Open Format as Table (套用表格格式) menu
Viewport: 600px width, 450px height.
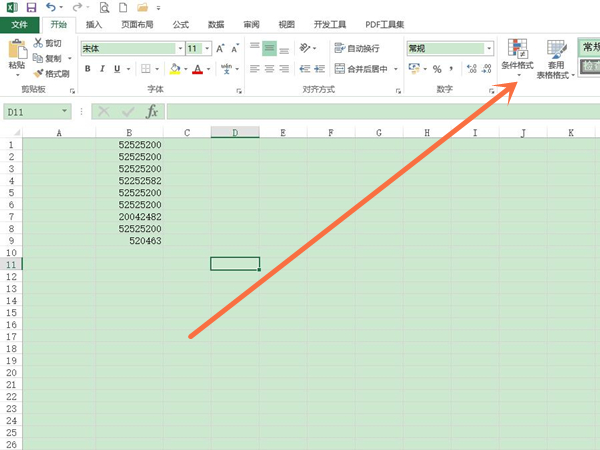click(556, 59)
